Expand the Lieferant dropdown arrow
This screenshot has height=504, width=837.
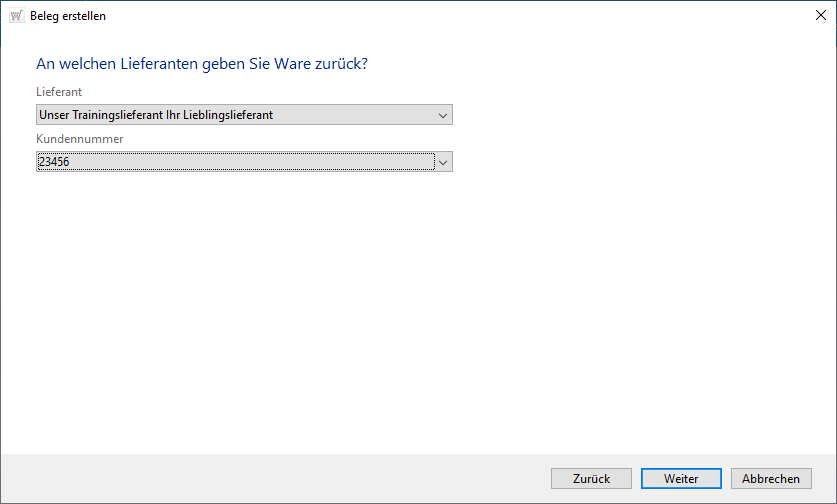pyautogui.click(x=443, y=115)
